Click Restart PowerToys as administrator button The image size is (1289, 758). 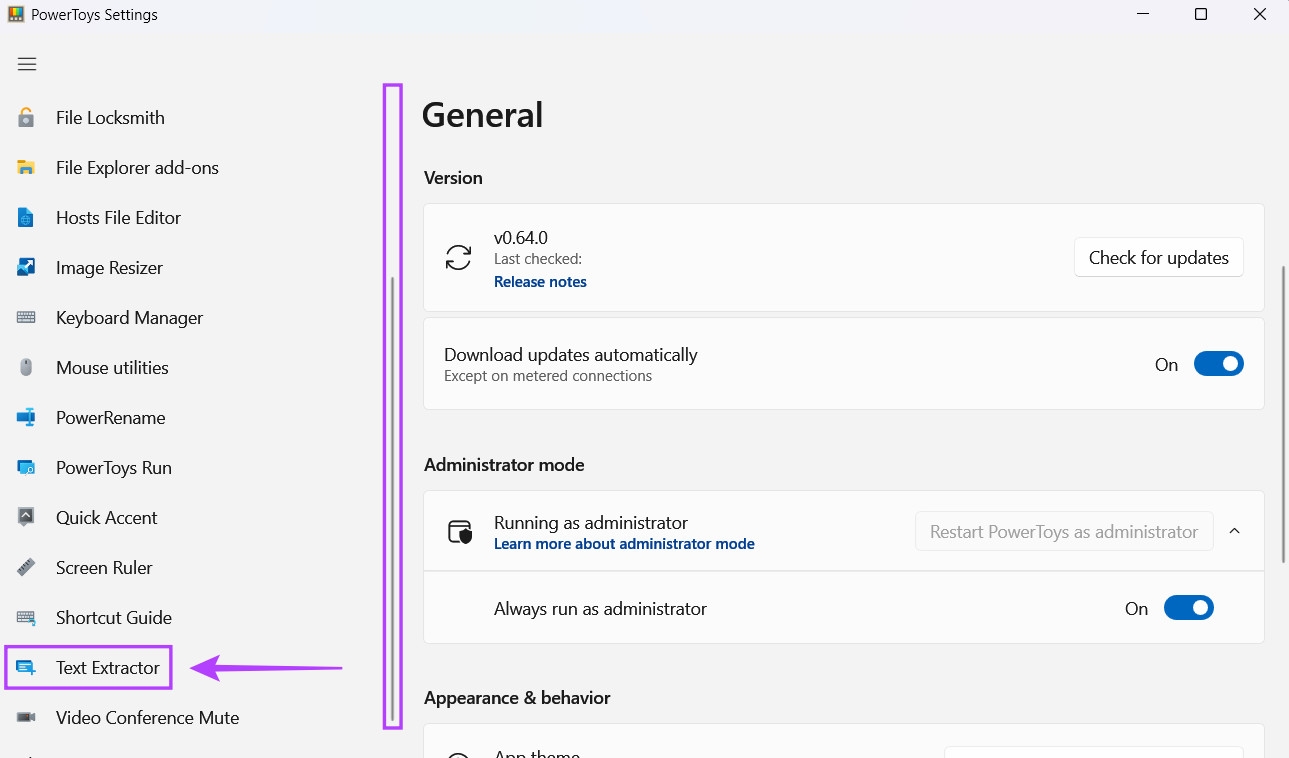[x=1064, y=531]
